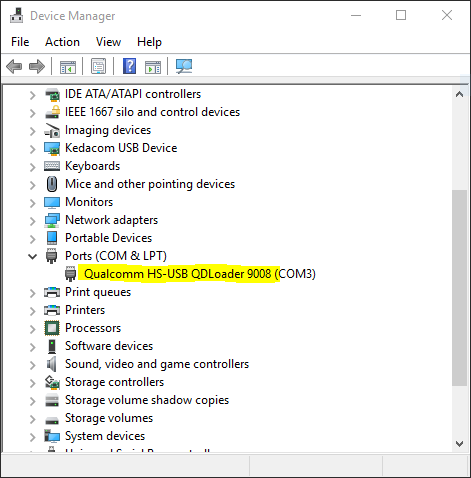Screen dimensions: 471x478
Task: Scan for hardware changes via monitor icon
Action: (184, 66)
